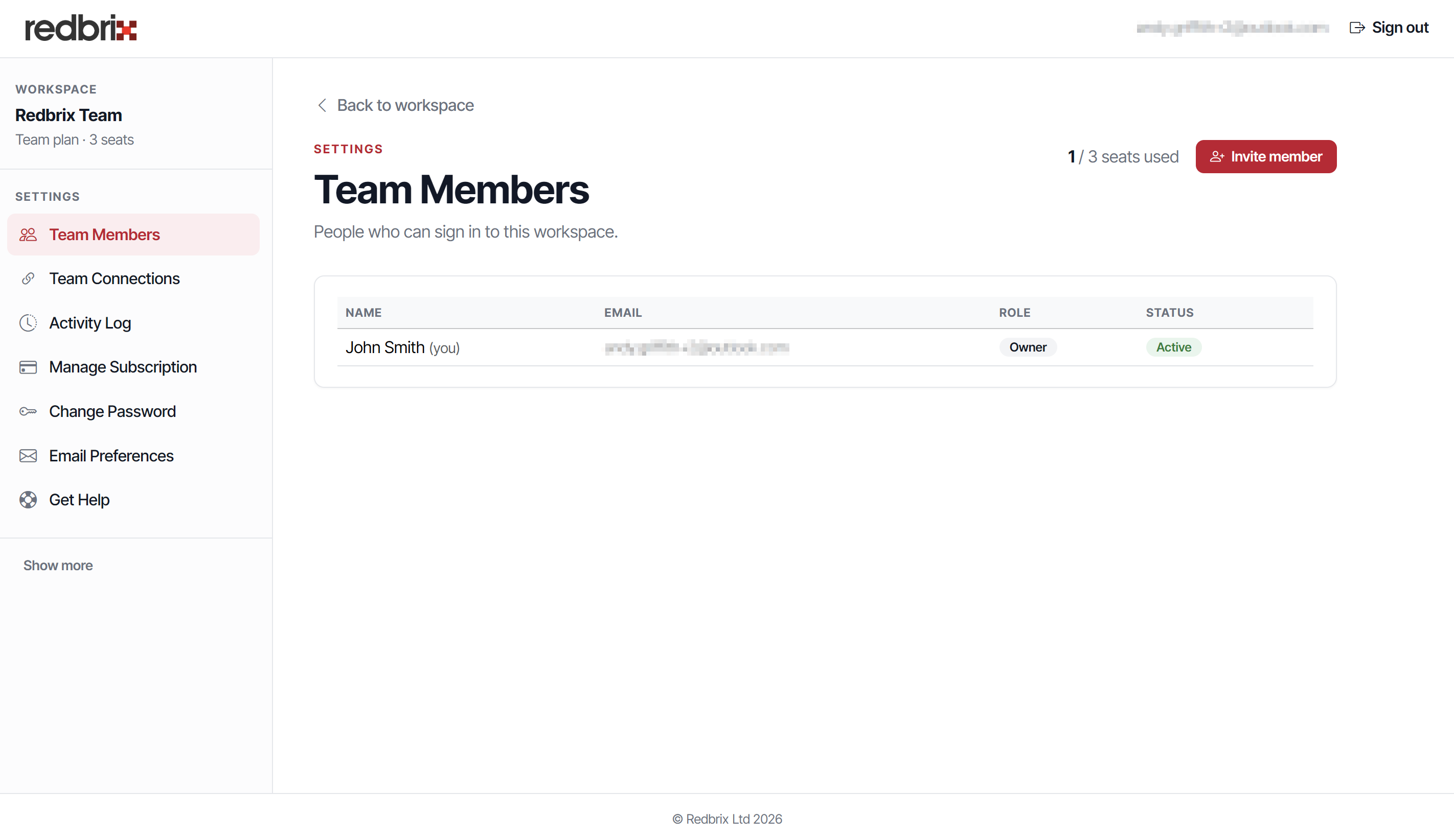The image size is (1454, 840).
Task: Click the blurred account email in header
Action: pyautogui.click(x=1233, y=28)
